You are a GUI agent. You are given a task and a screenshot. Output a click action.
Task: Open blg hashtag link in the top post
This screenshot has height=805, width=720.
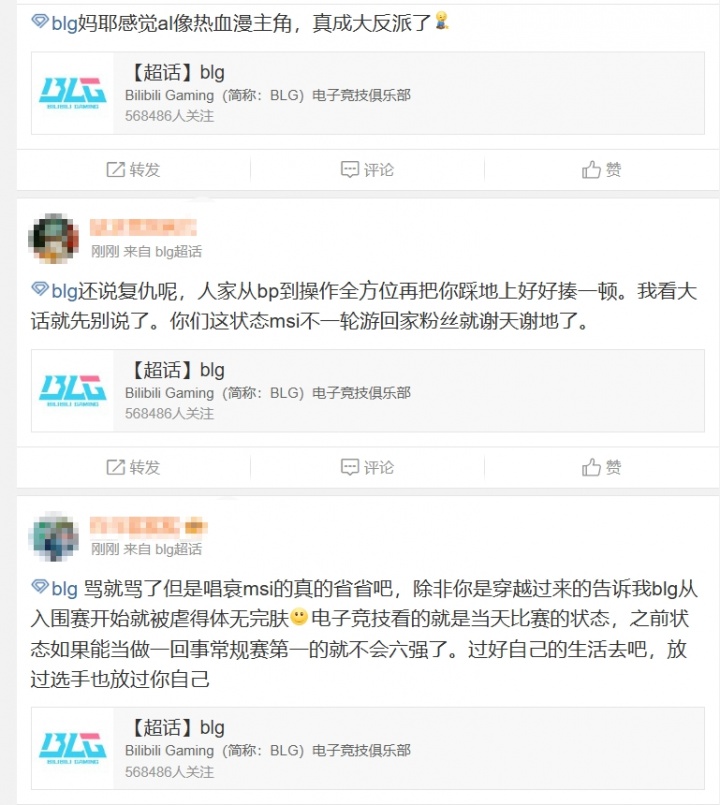click(64, 24)
